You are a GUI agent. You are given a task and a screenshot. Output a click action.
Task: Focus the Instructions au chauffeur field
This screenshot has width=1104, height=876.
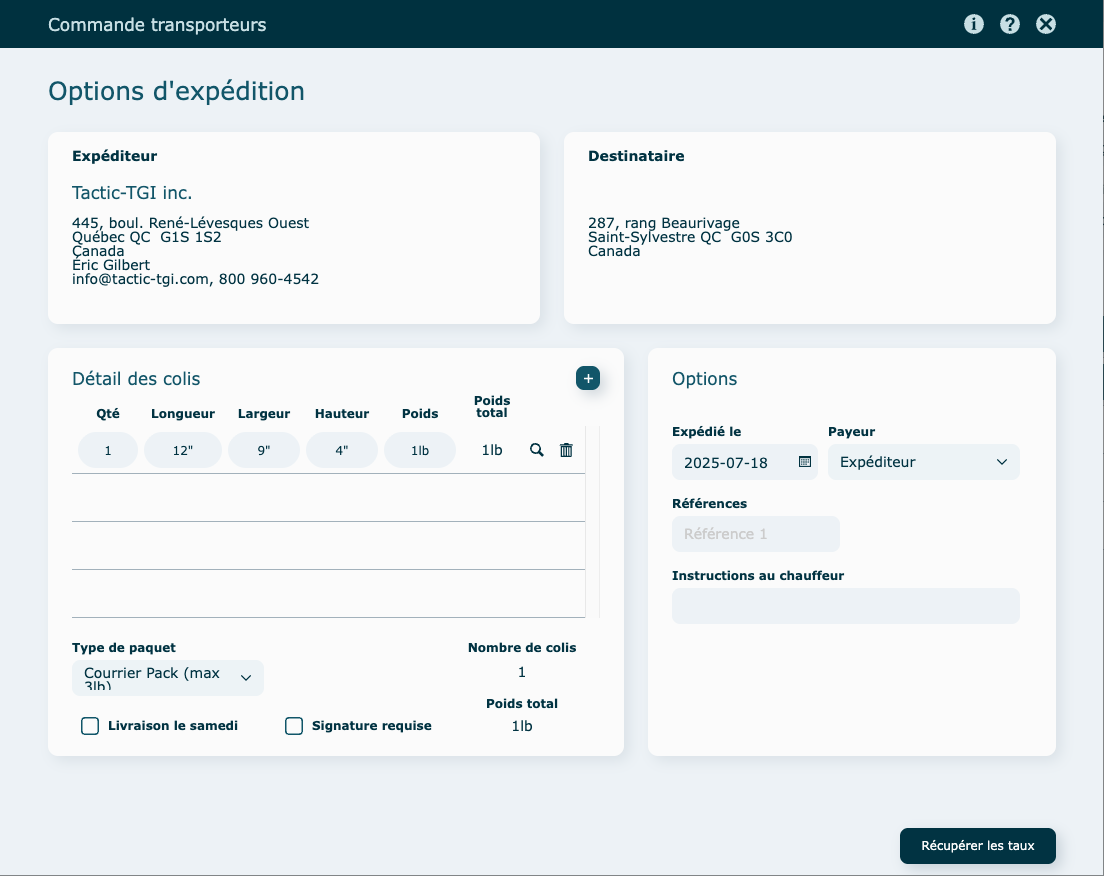point(845,606)
